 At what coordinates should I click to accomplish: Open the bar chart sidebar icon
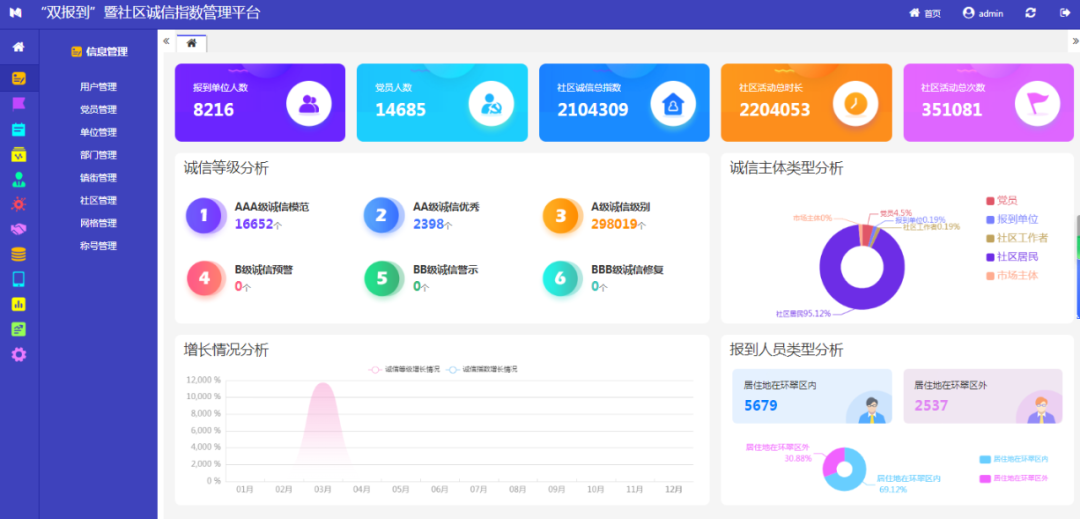(18, 304)
